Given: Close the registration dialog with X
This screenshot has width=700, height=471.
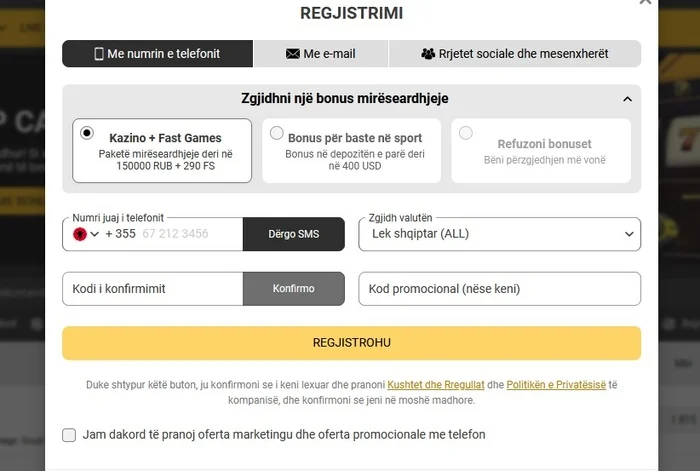Looking at the screenshot, I should click(x=645, y=3).
